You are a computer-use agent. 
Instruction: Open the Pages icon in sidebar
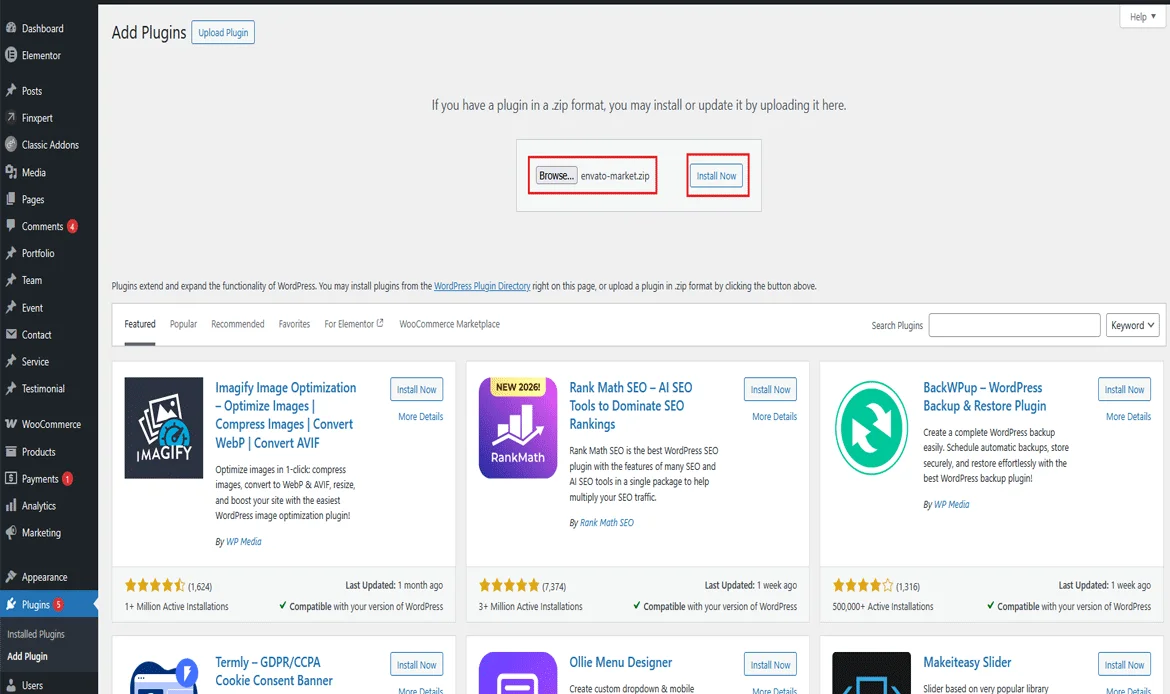click(x=11, y=199)
